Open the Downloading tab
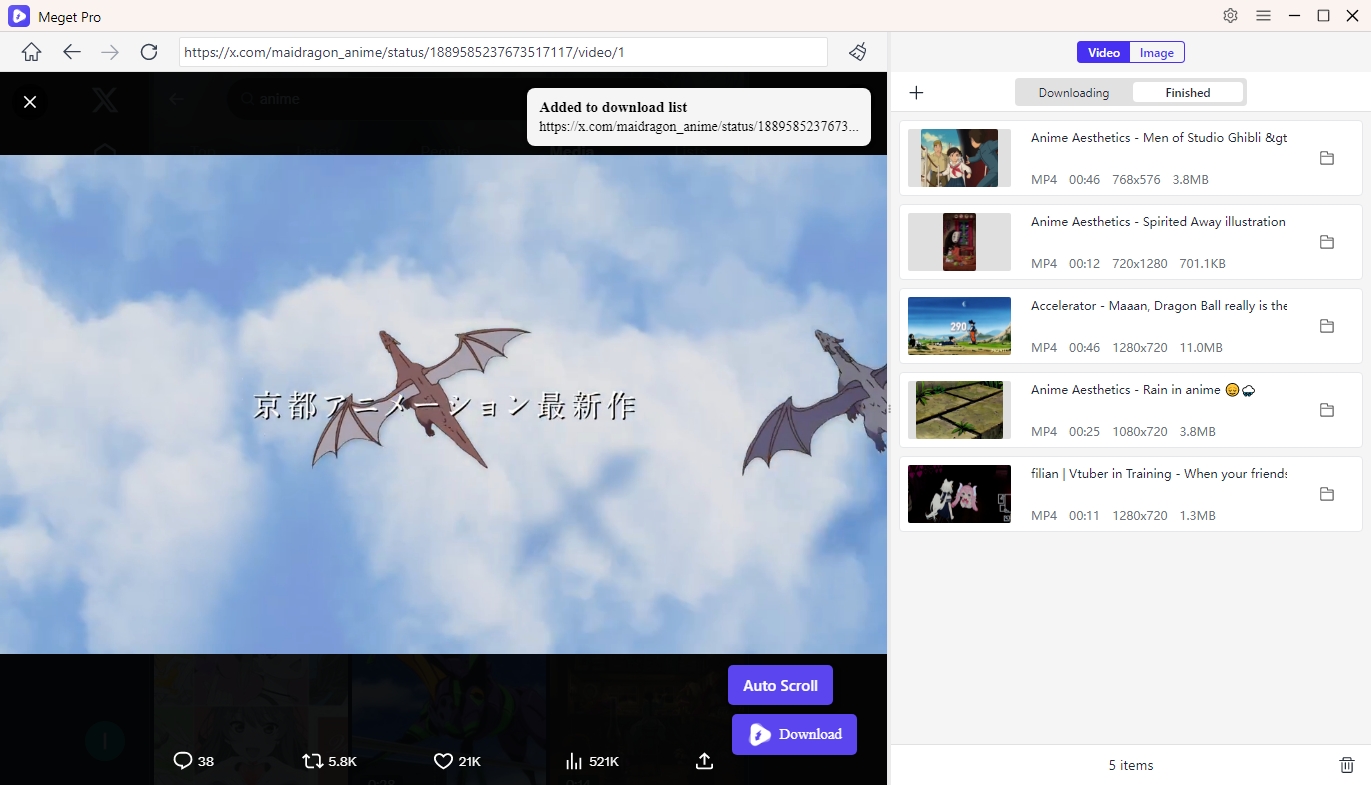This screenshot has width=1371, height=785. coord(1074,93)
